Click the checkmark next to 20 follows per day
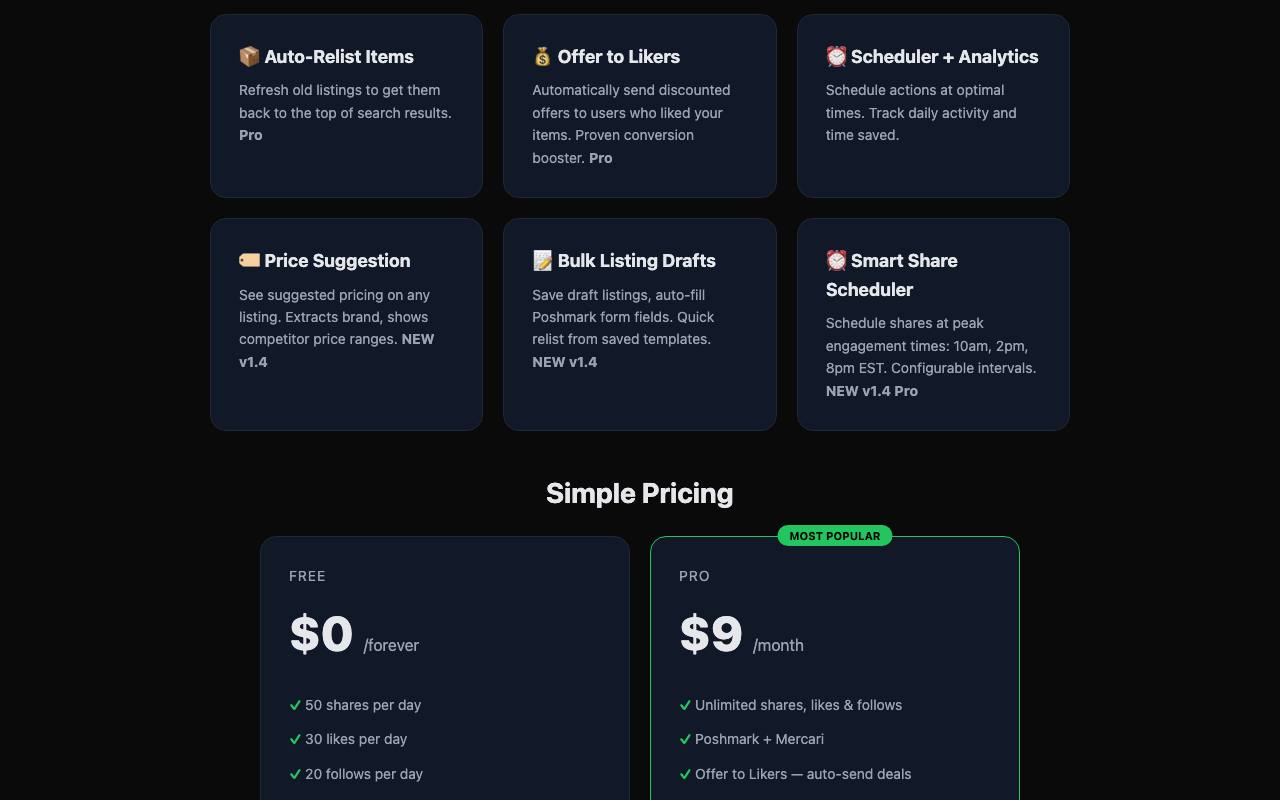 [x=295, y=774]
